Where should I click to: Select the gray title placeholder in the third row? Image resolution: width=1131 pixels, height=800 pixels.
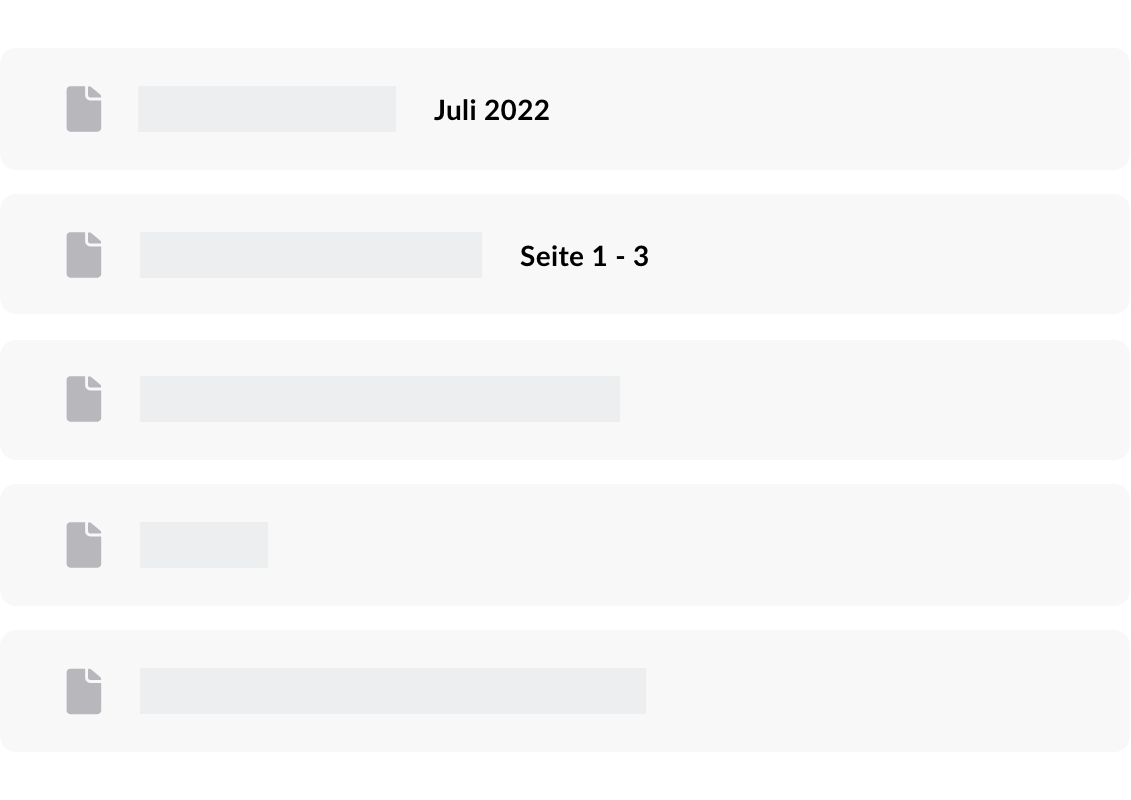pyautogui.click(x=379, y=399)
